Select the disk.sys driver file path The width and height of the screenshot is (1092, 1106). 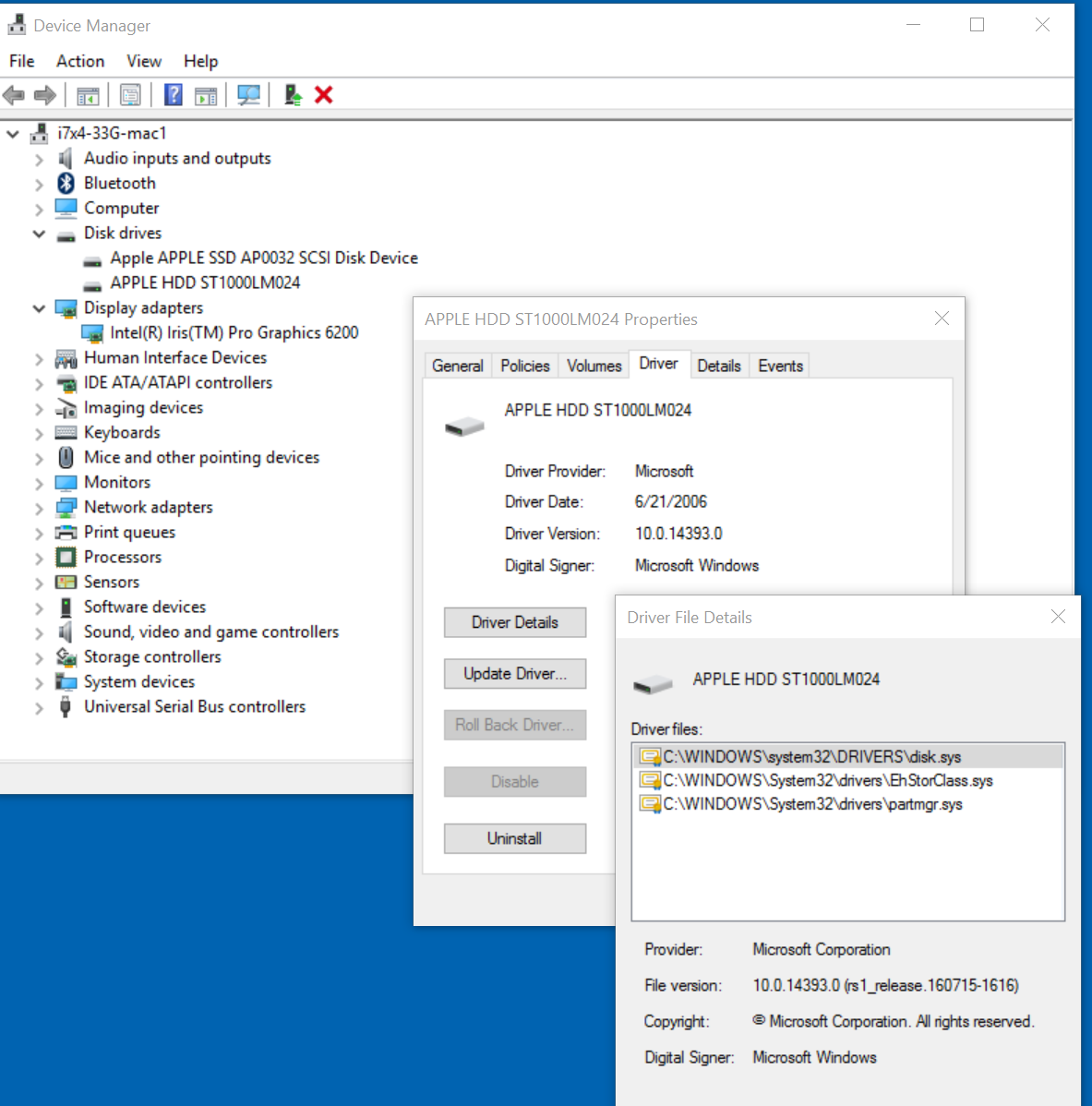pos(811,757)
